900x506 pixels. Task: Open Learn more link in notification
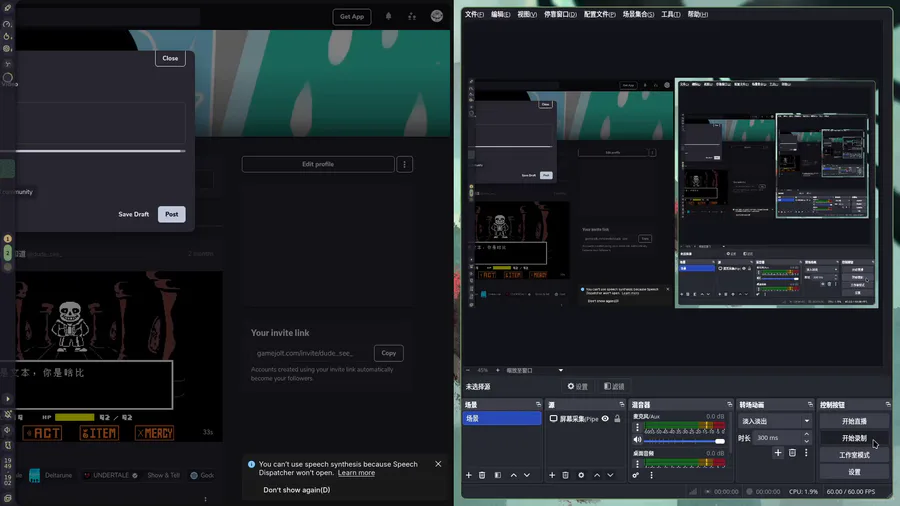[x=356, y=473]
